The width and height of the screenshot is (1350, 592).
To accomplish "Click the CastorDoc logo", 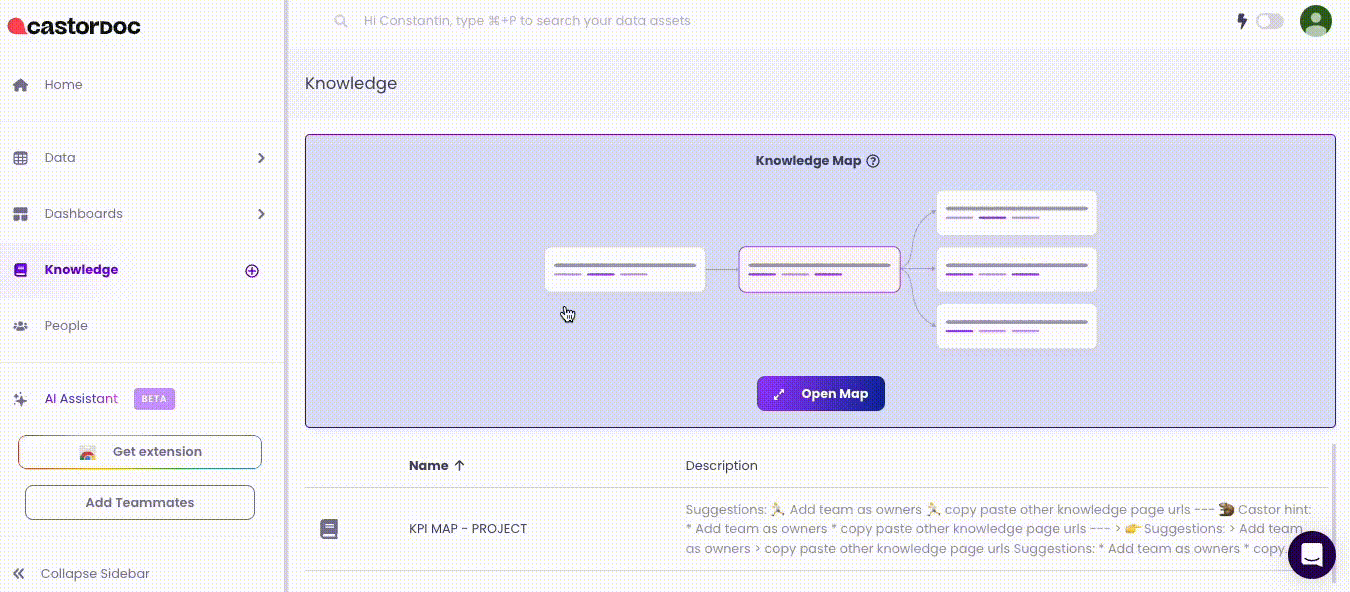I will pyautogui.click(x=74, y=26).
